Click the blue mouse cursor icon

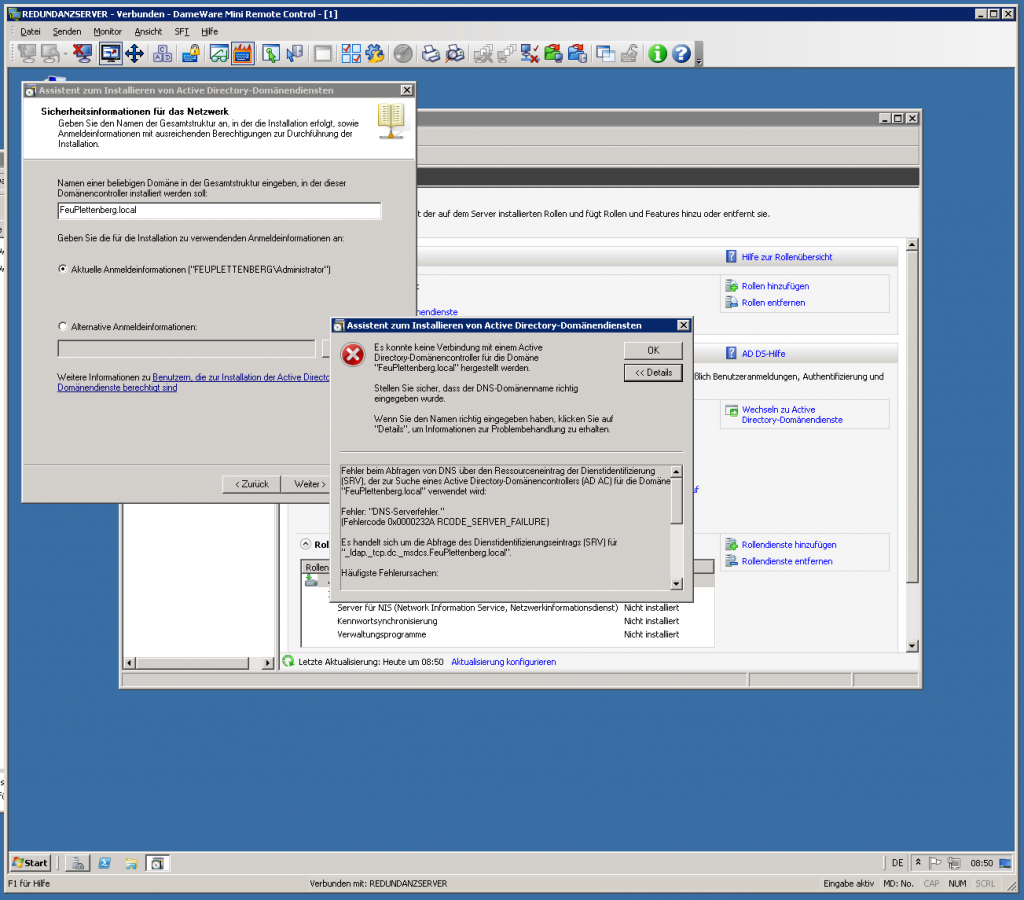coord(295,54)
